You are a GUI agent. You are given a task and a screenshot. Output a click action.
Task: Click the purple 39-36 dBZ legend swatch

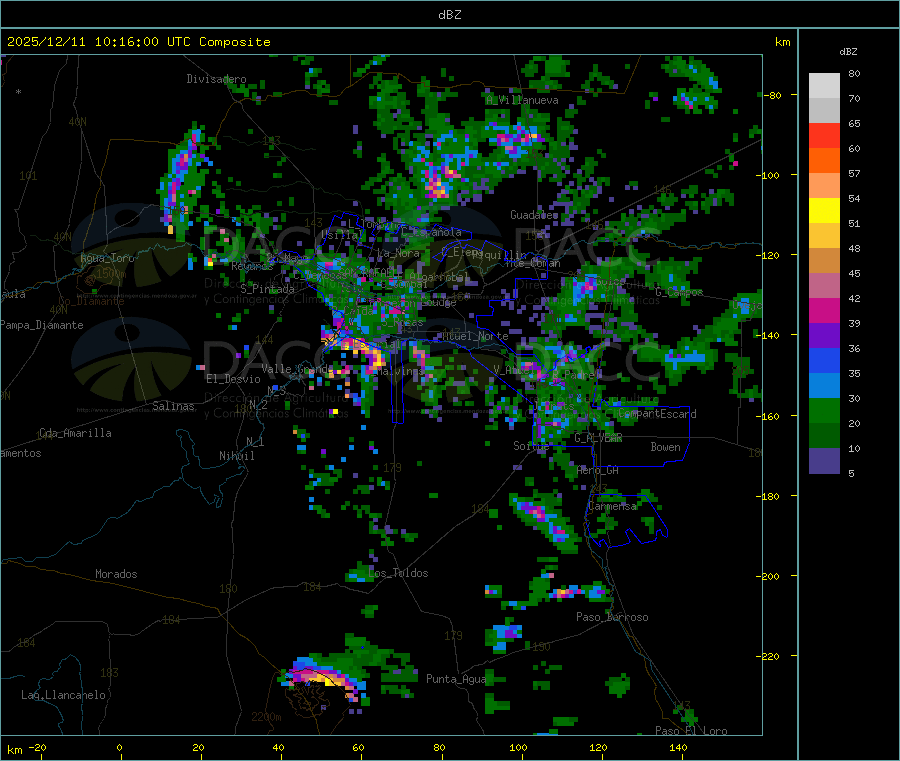824,336
